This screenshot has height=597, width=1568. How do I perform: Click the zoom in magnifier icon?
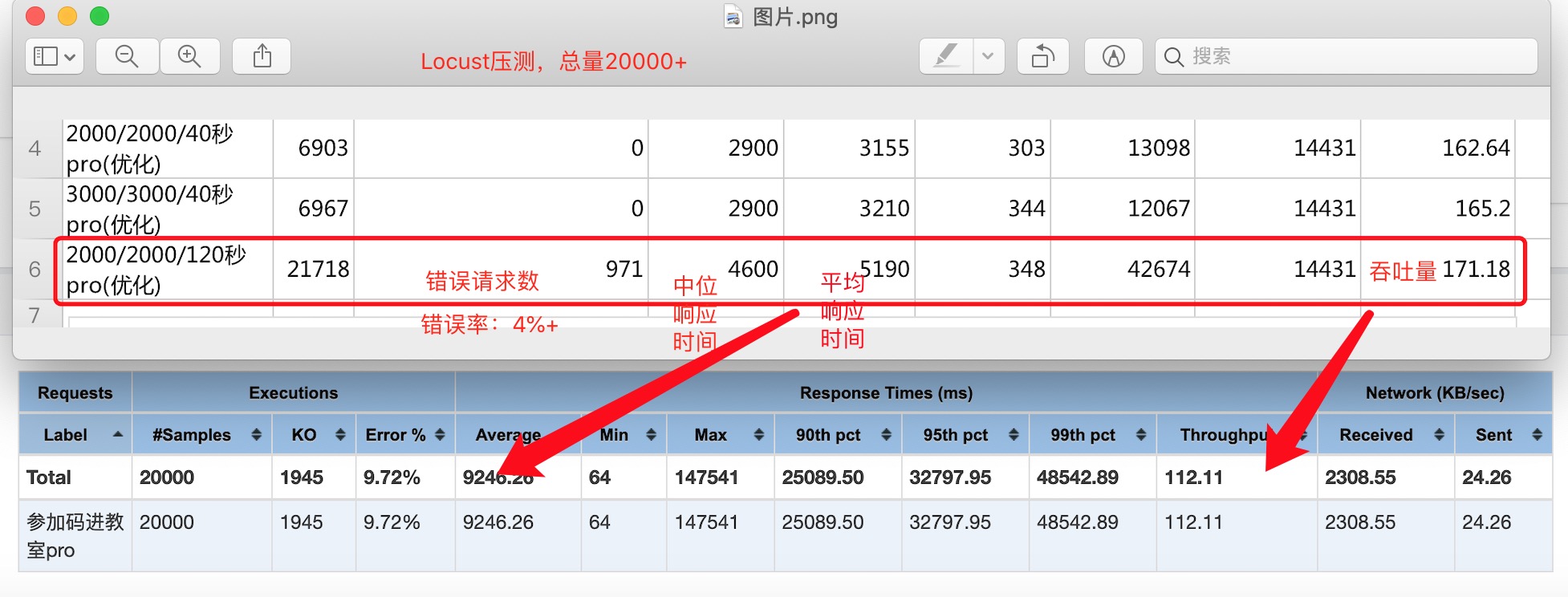pos(189,56)
